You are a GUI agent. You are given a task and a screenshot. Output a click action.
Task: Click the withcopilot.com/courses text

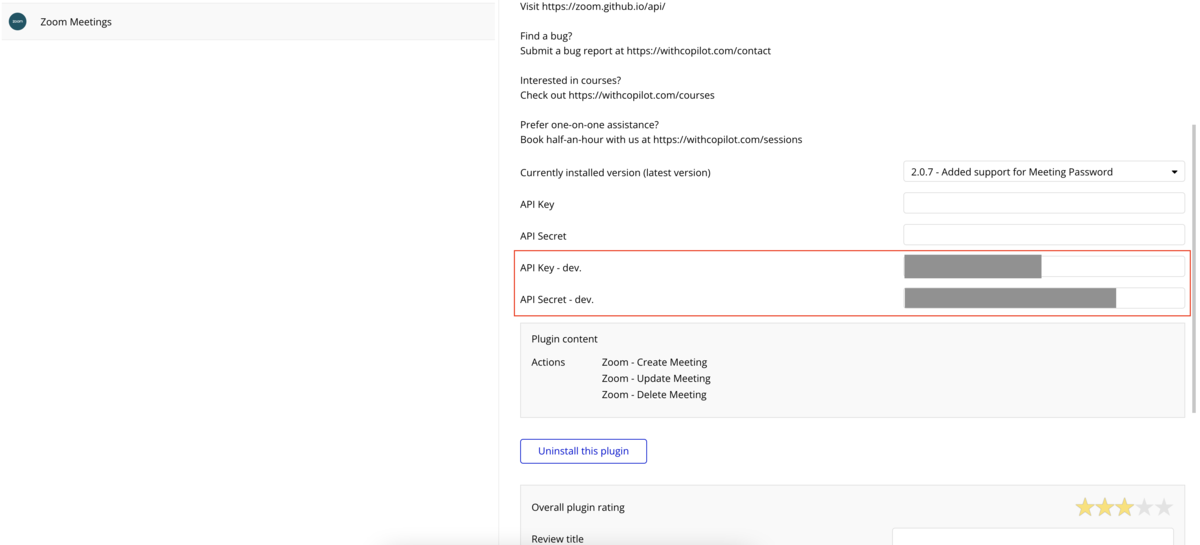[642, 95]
